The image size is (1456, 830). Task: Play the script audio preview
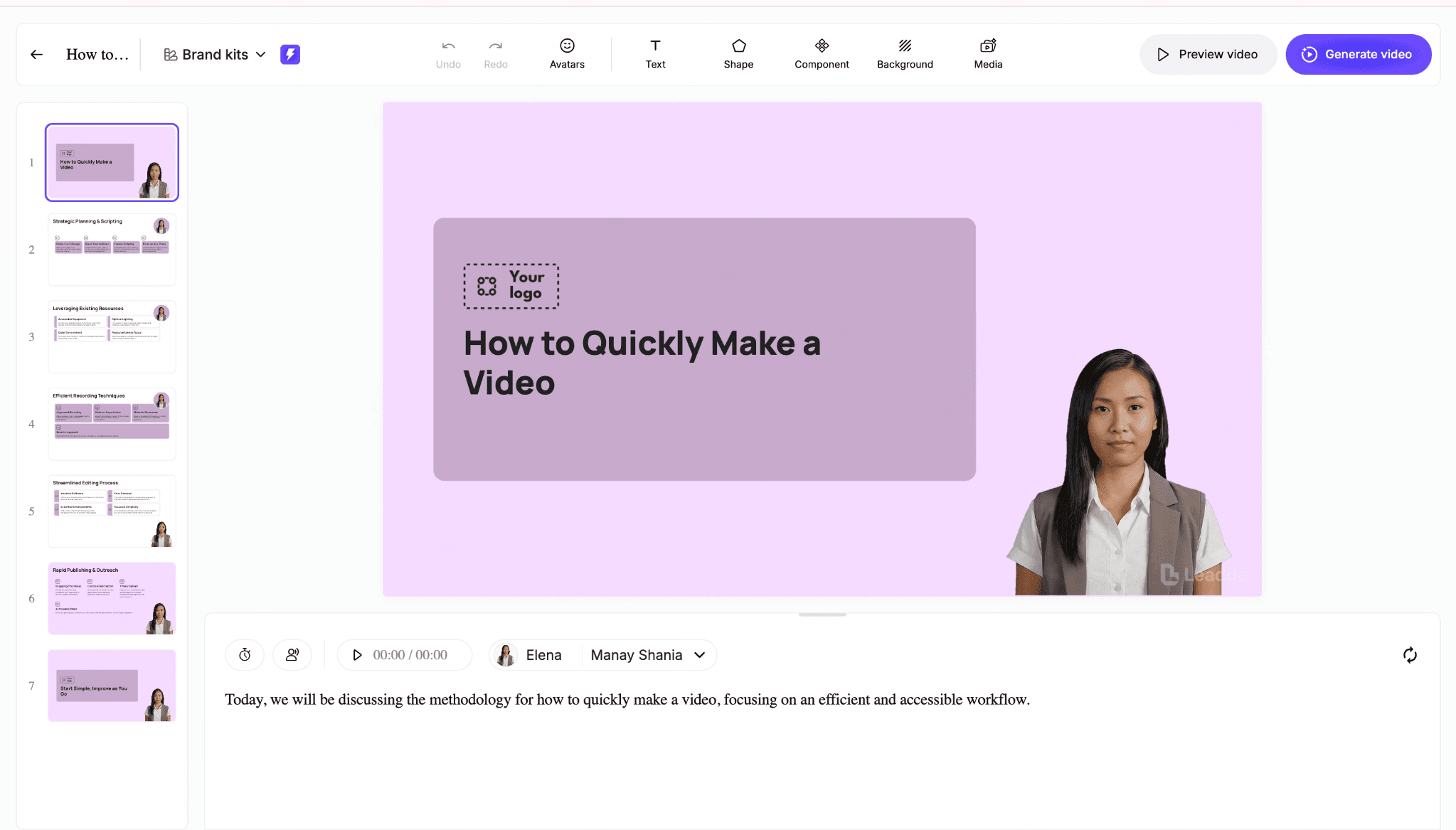click(x=358, y=654)
